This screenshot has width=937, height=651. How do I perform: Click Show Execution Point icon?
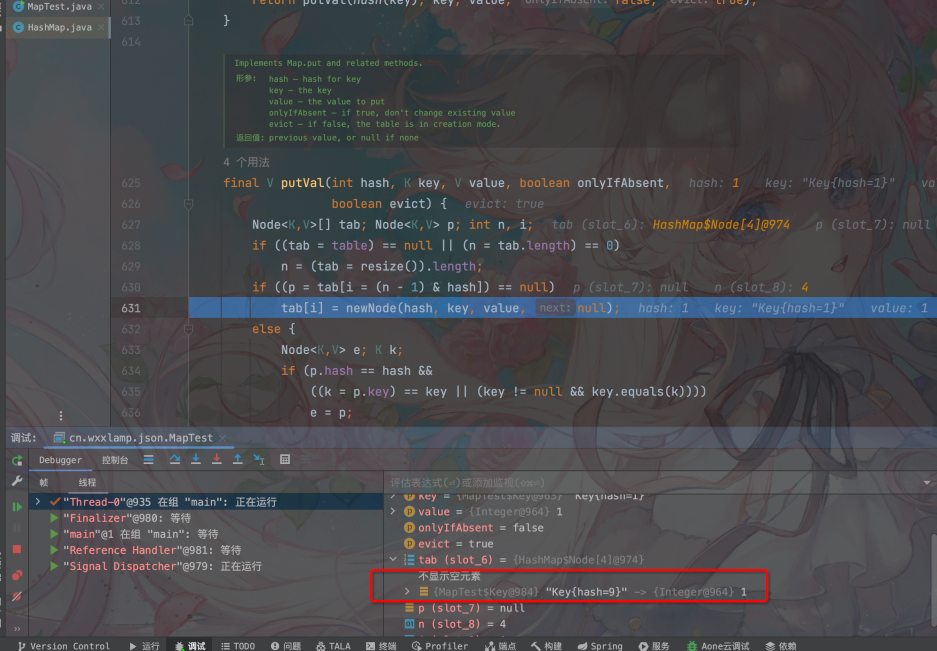pyautogui.click(x=148, y=459)
